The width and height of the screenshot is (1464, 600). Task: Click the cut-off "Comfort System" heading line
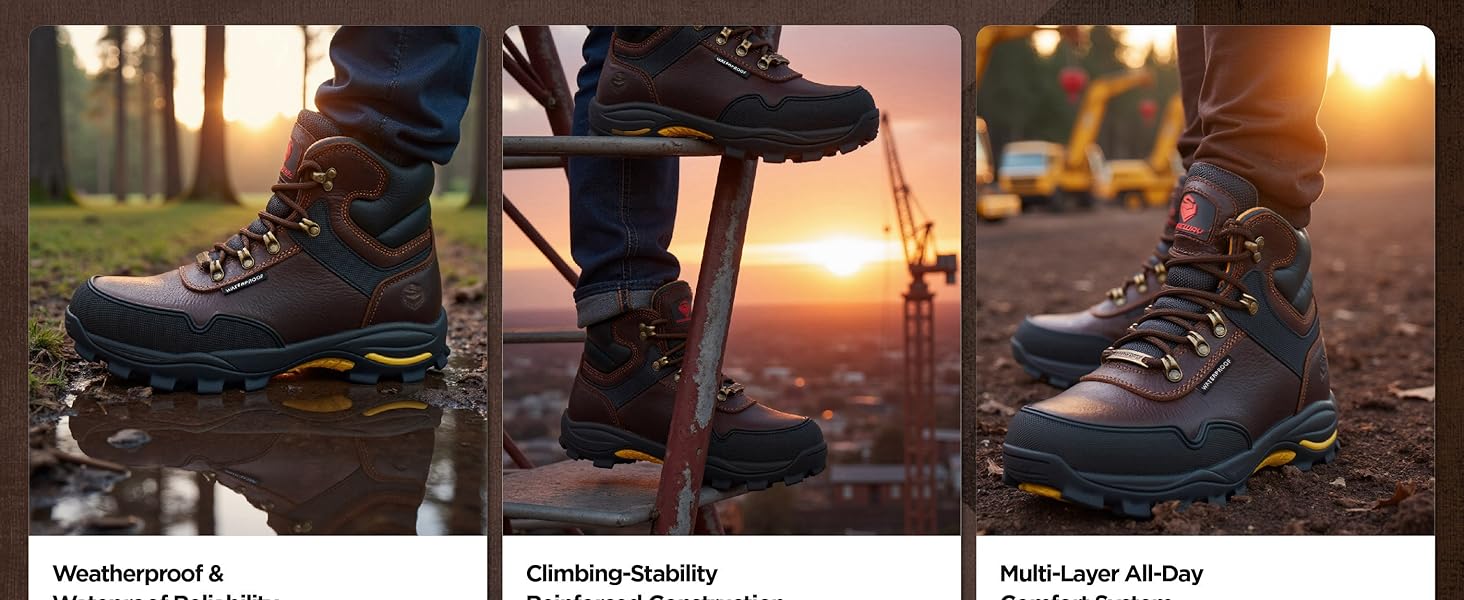pyautogui.click(x=1086, y=596)
